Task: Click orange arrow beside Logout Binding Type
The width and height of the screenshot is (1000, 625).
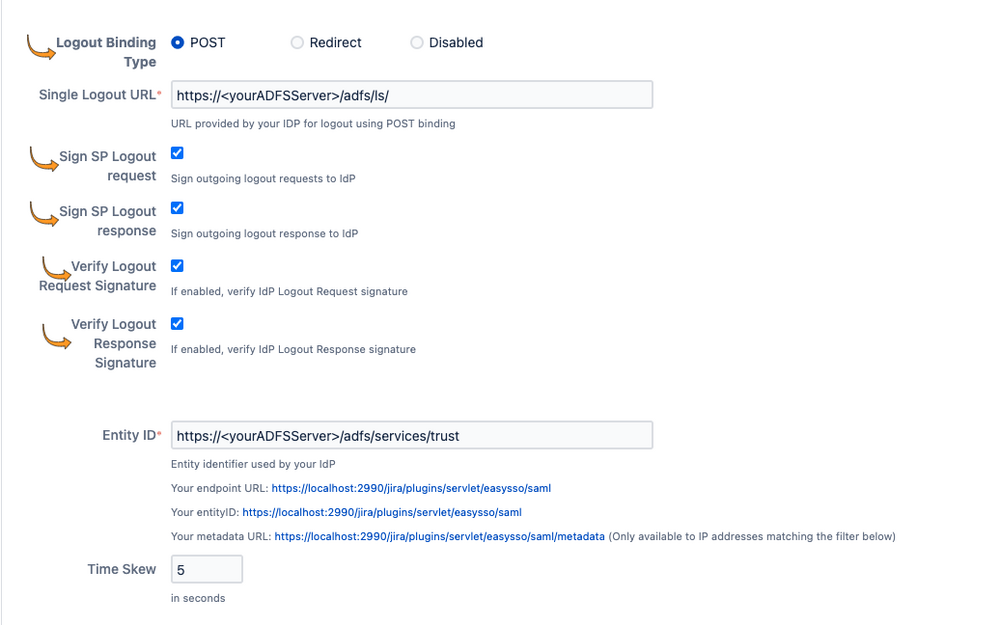Action: 41,48
